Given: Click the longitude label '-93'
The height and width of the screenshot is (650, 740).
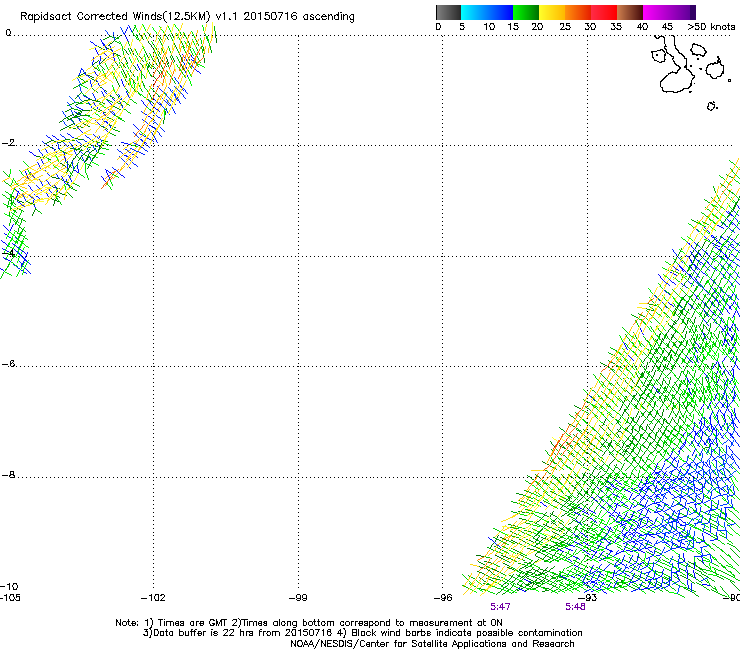Looking at the screenshot, I should pos(588,598).
